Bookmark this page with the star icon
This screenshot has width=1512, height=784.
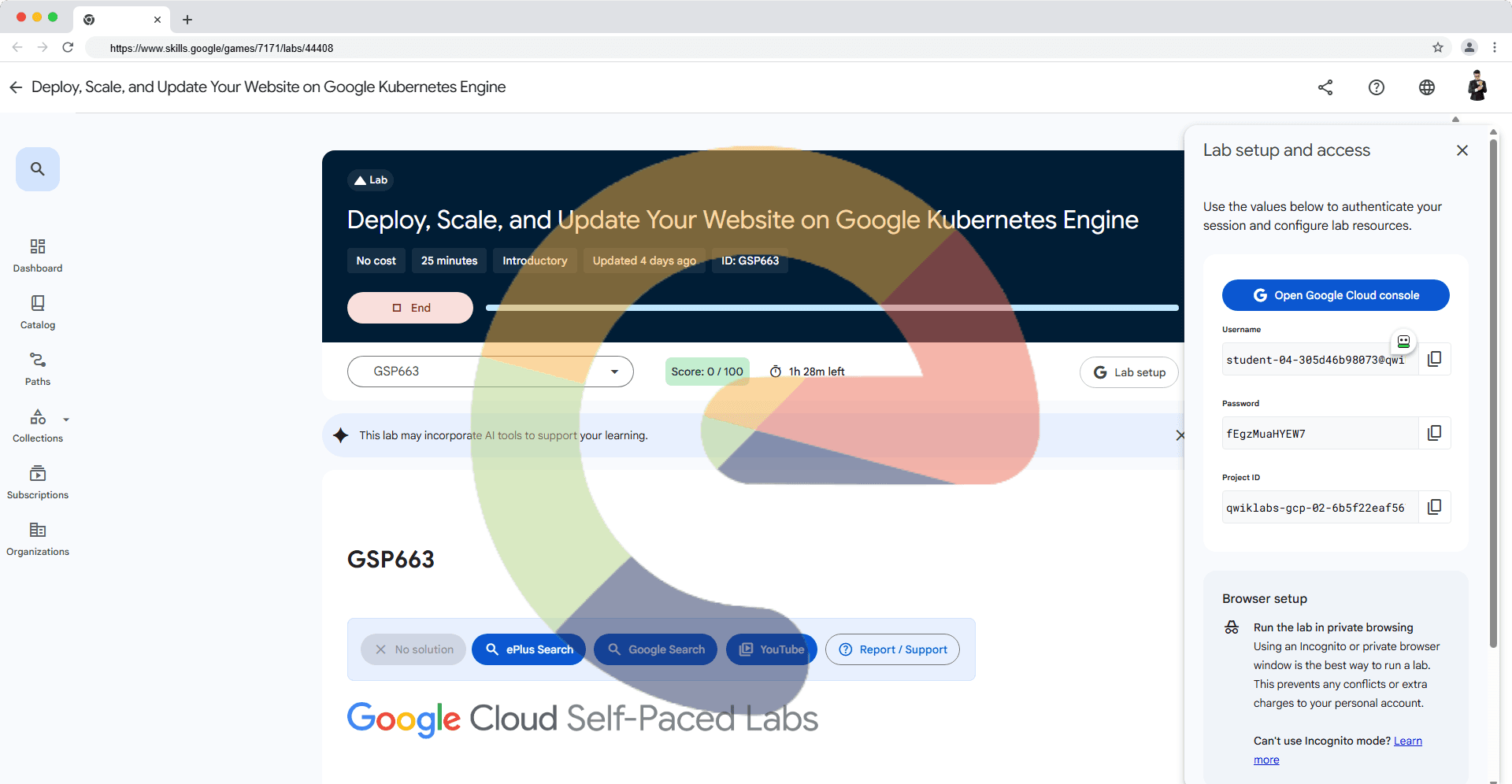click(1438, 47)
